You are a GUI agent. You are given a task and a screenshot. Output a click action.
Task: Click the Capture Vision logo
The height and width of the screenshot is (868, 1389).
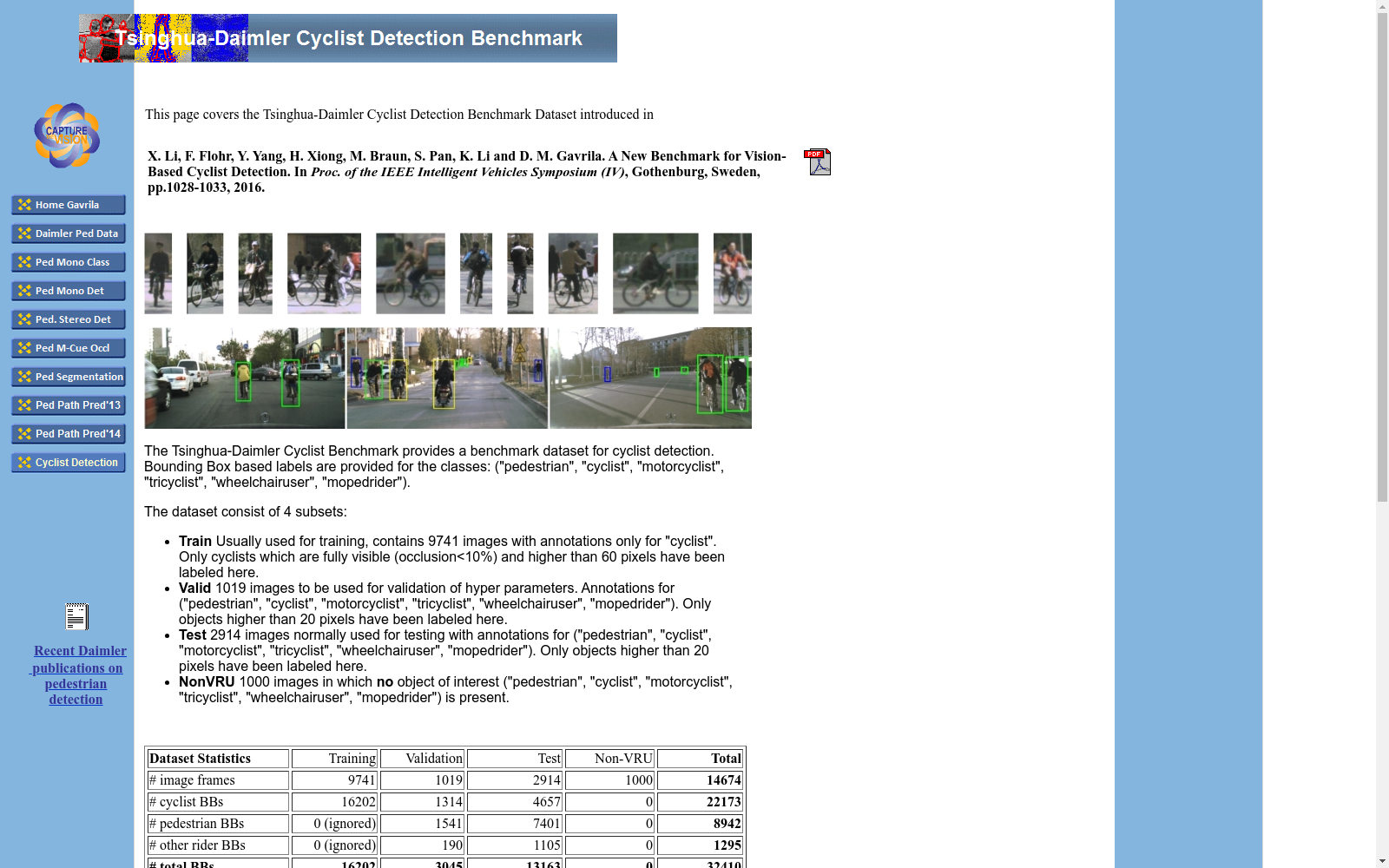tap(67, 135)
